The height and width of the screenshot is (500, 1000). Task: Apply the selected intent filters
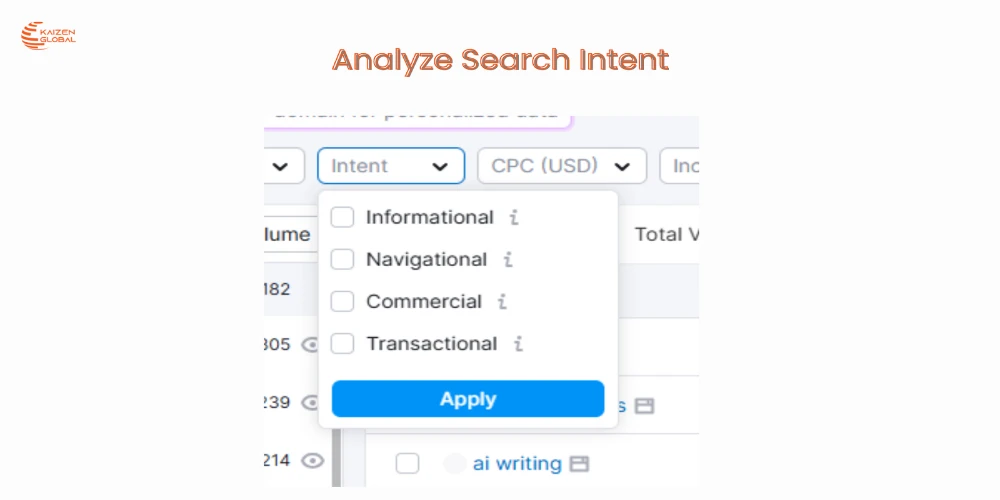coord(468,399)
